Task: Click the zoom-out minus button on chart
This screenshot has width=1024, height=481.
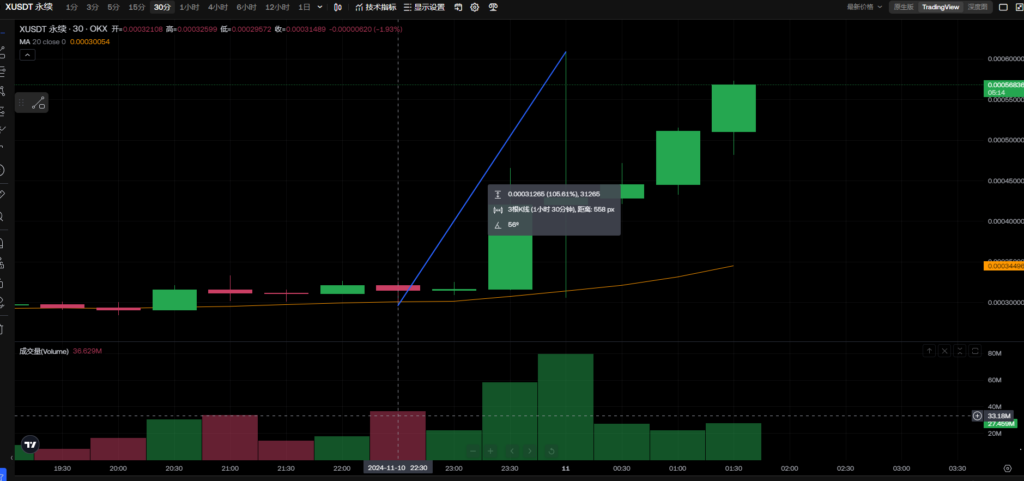Action: 473,451
